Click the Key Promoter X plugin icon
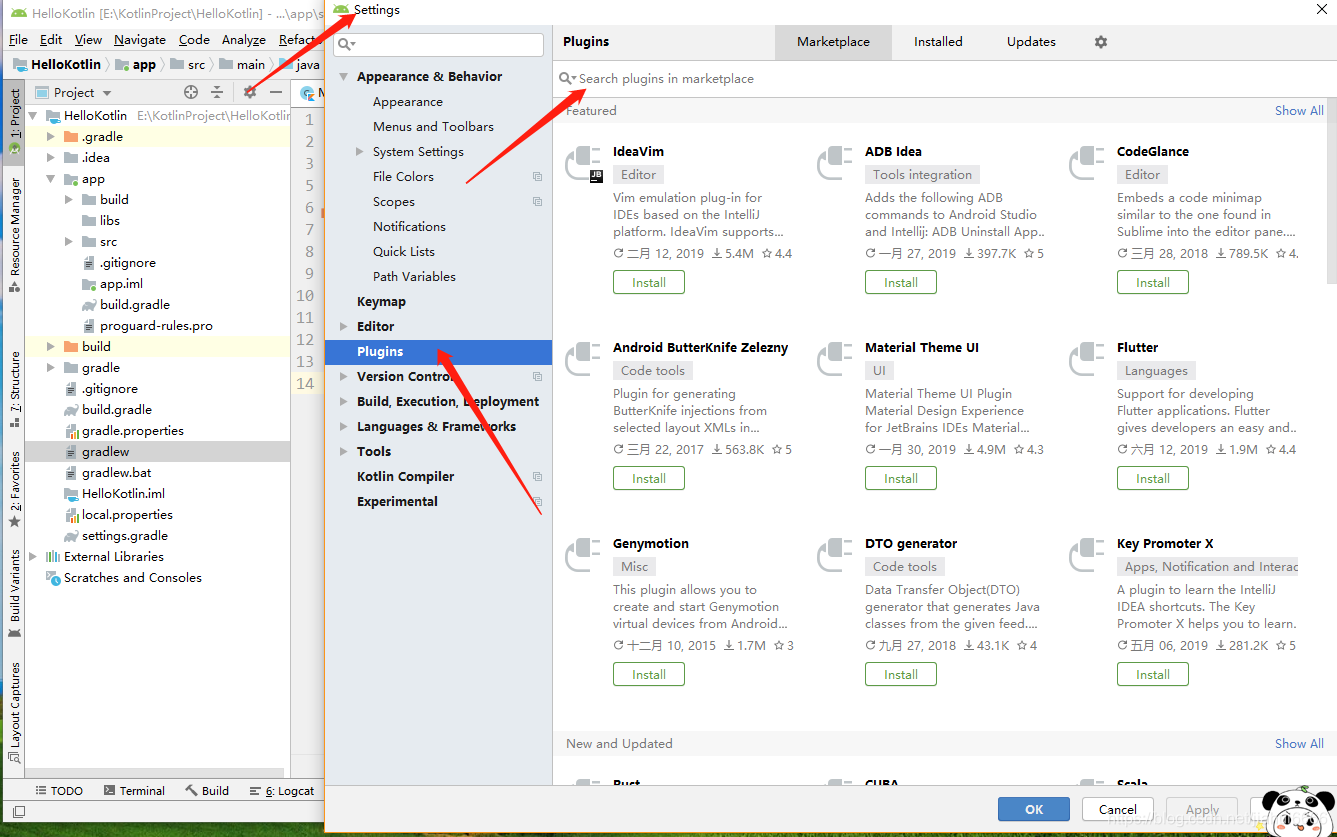This screenshot has width=1337, height=837. 1088,556
